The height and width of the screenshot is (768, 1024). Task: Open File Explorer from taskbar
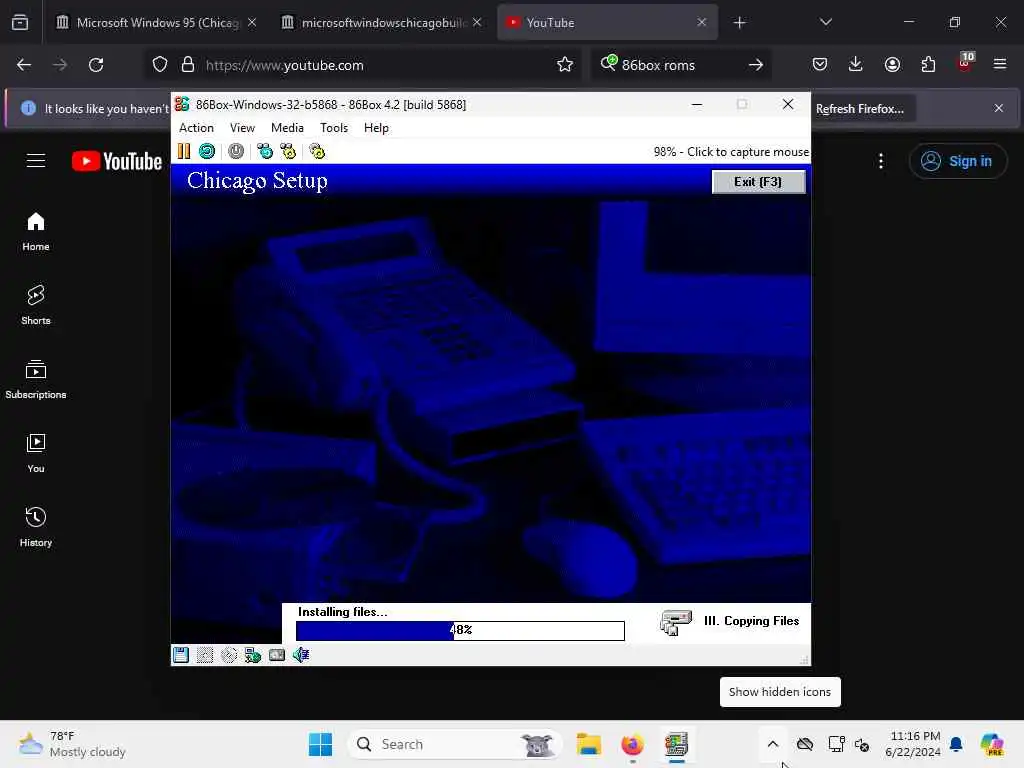(588, 744)
